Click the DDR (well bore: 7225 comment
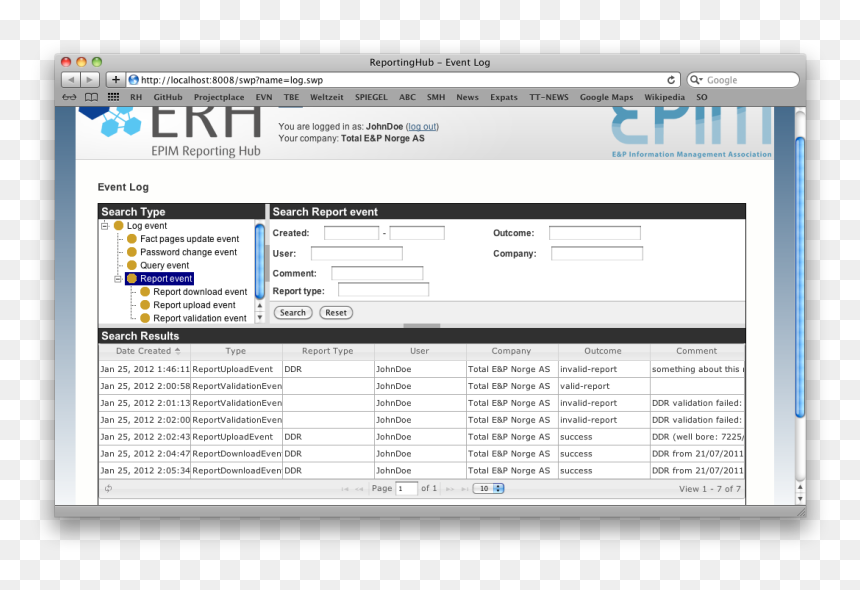 point(697,437)
